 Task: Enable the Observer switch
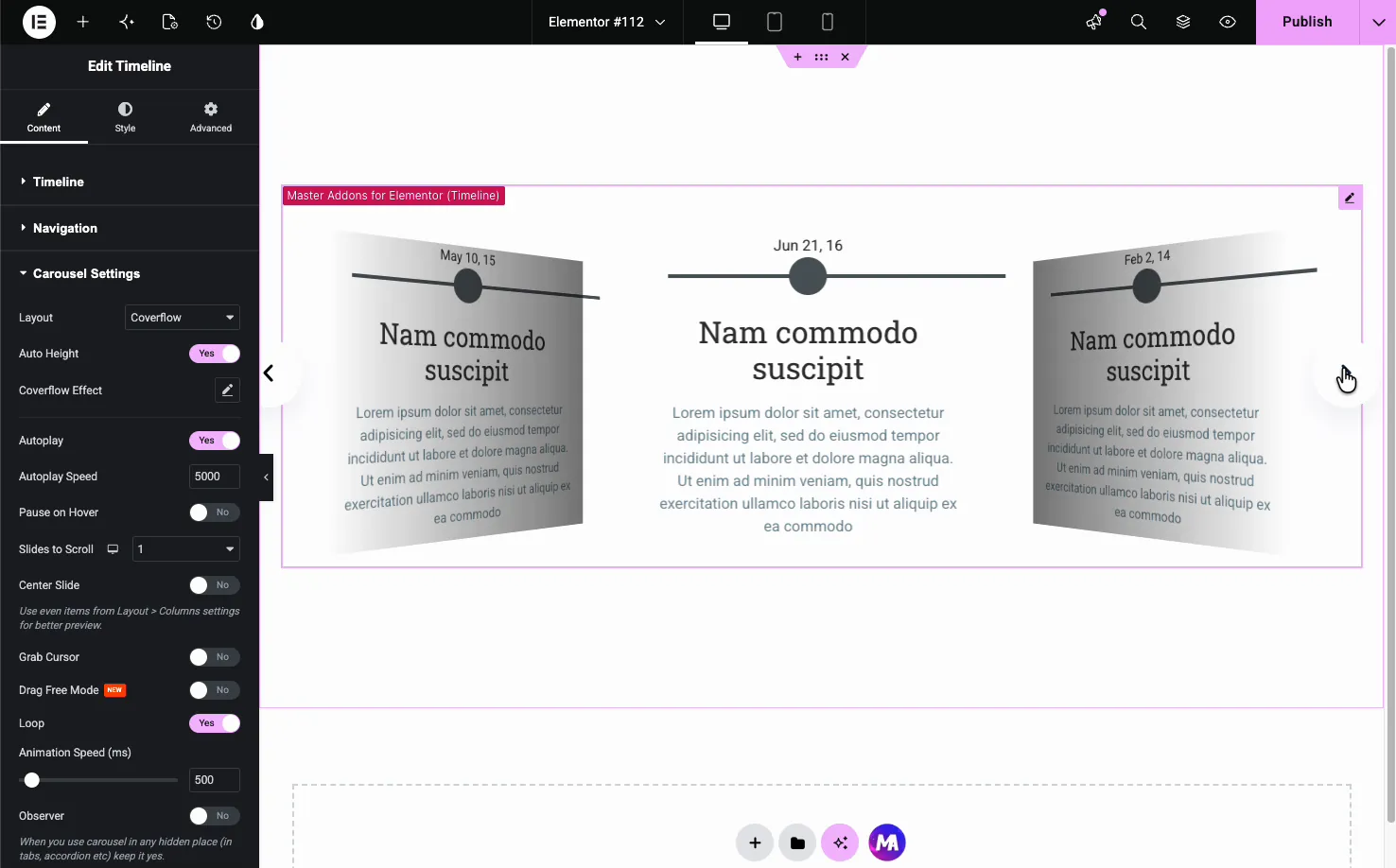tap(215, 816)
